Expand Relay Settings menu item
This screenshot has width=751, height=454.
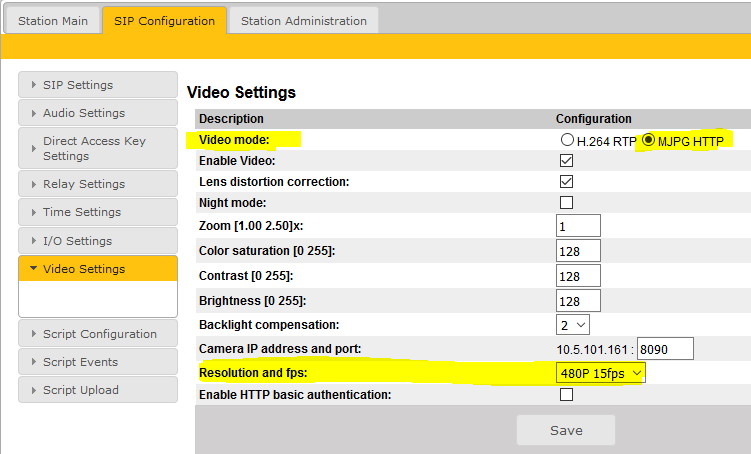click(97, 184)
